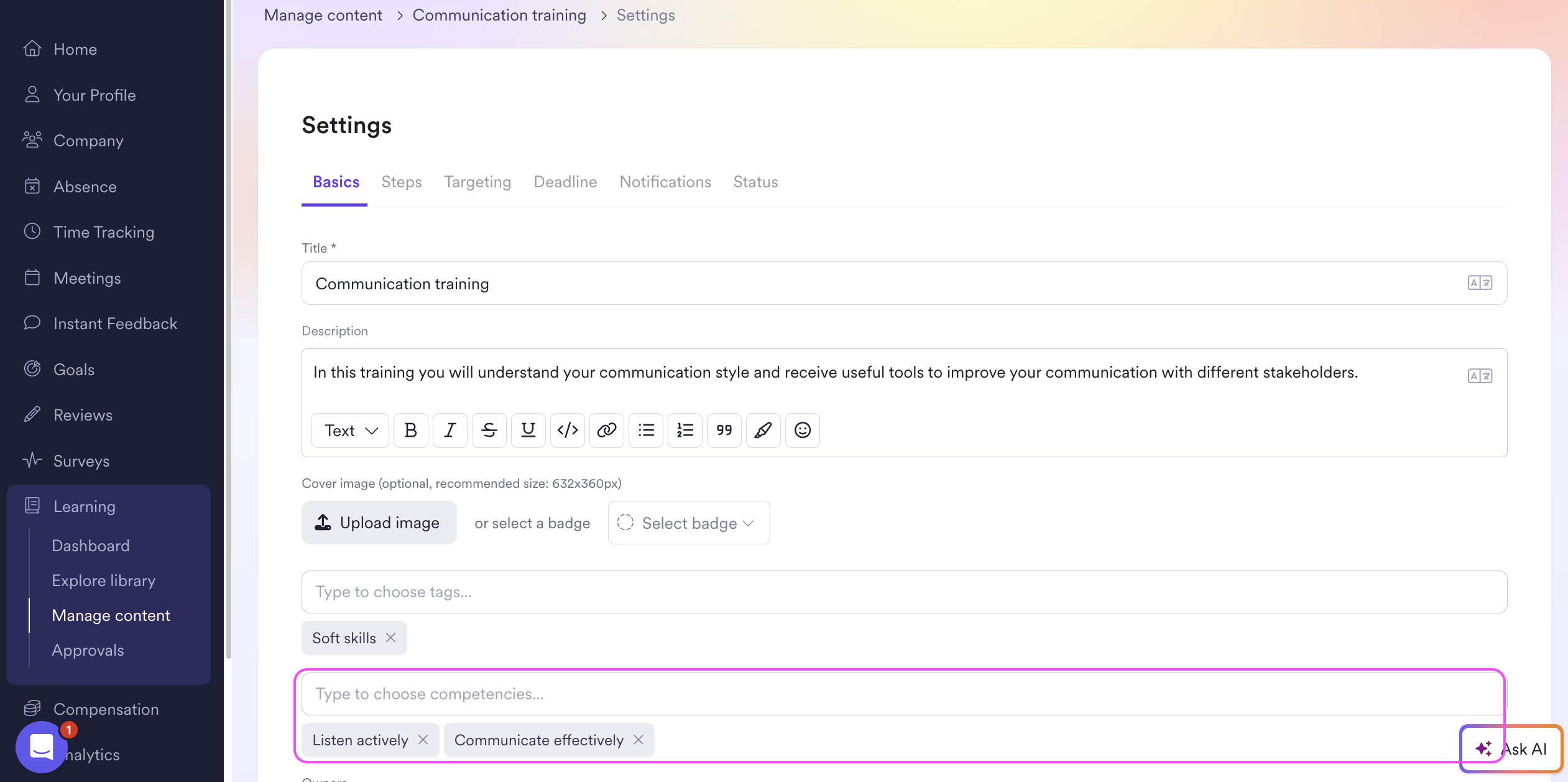
Task: Click the Upload image button
Action: 379,523
